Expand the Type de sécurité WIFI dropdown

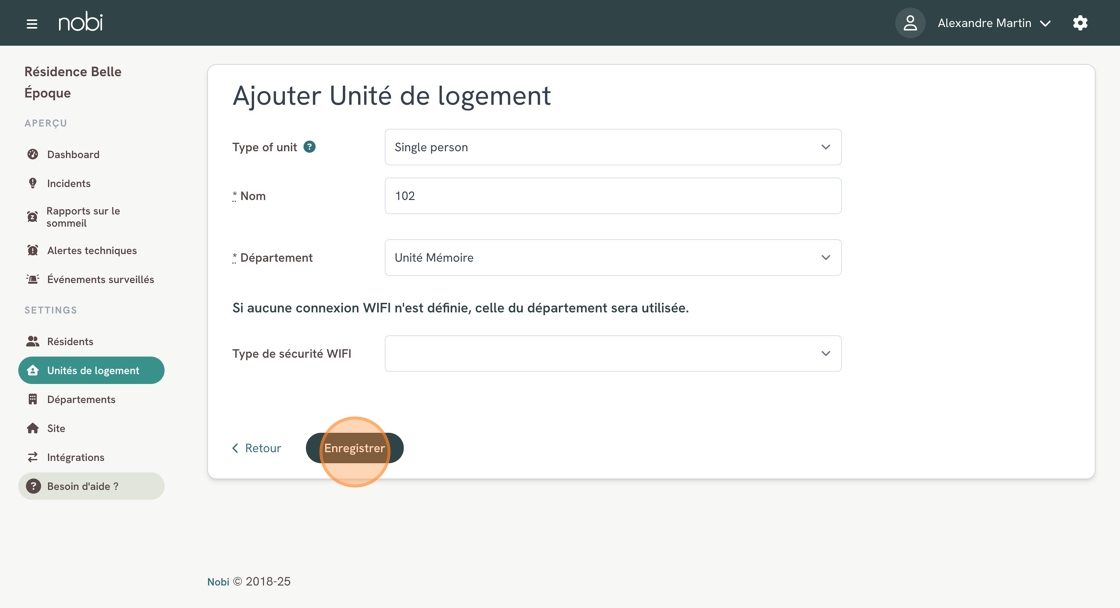(x=613, y=354)
